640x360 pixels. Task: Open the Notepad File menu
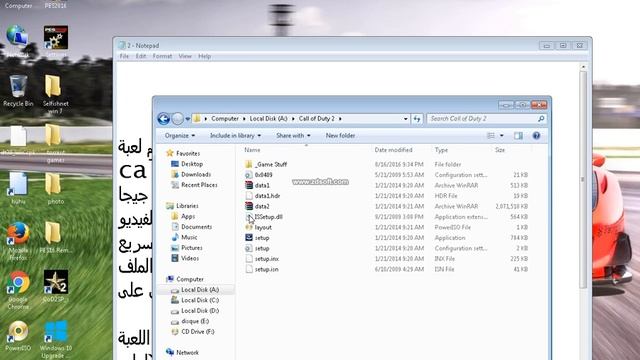click(x=124, y=56)
